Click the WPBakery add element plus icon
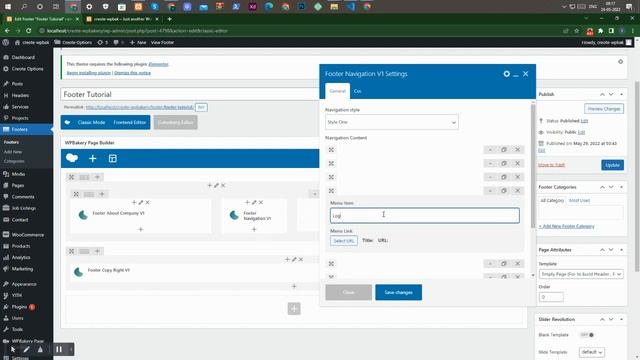Viewport: 640px width, 360px height. [x=93, y=159]
